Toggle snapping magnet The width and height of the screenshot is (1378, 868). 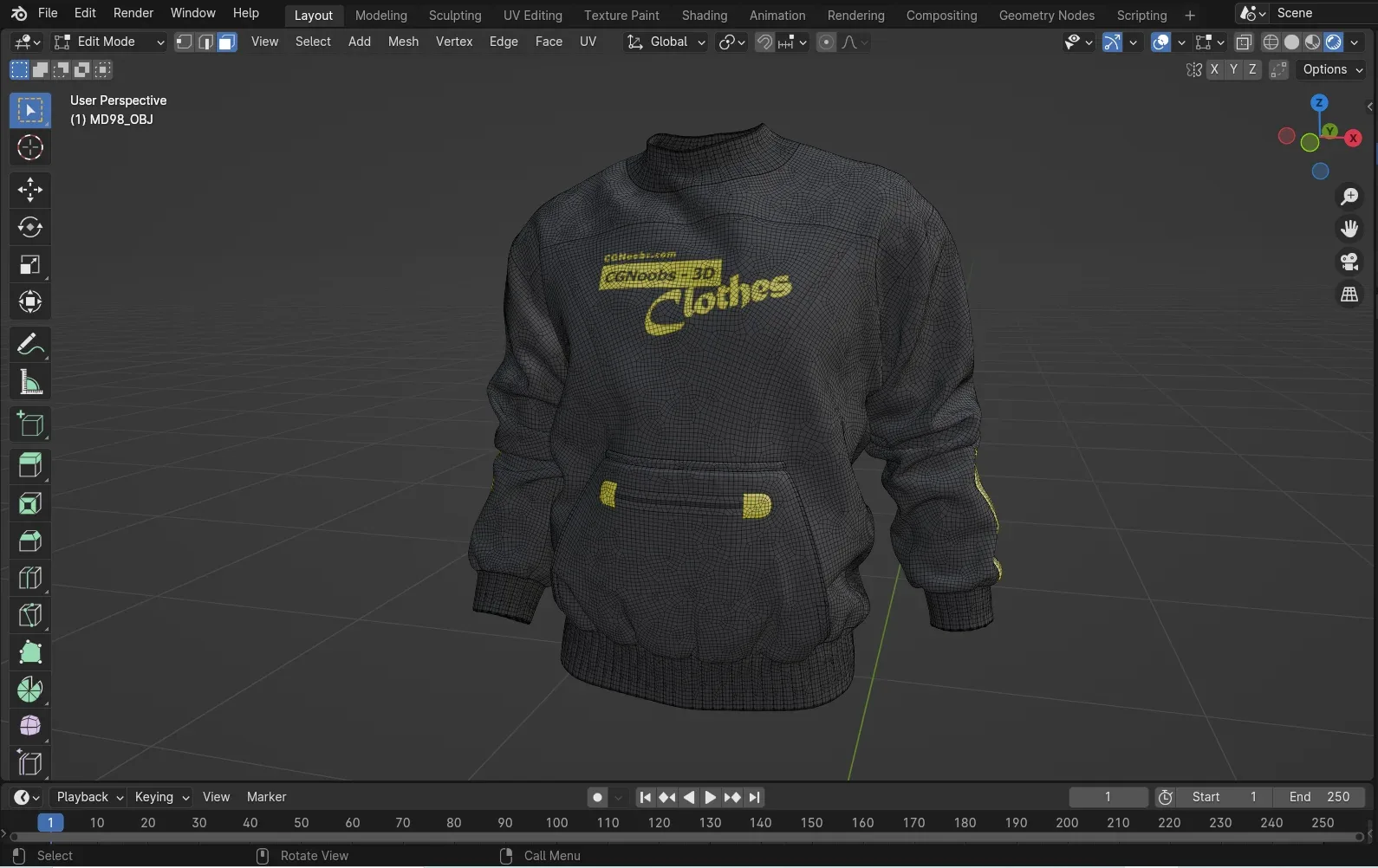764,42
